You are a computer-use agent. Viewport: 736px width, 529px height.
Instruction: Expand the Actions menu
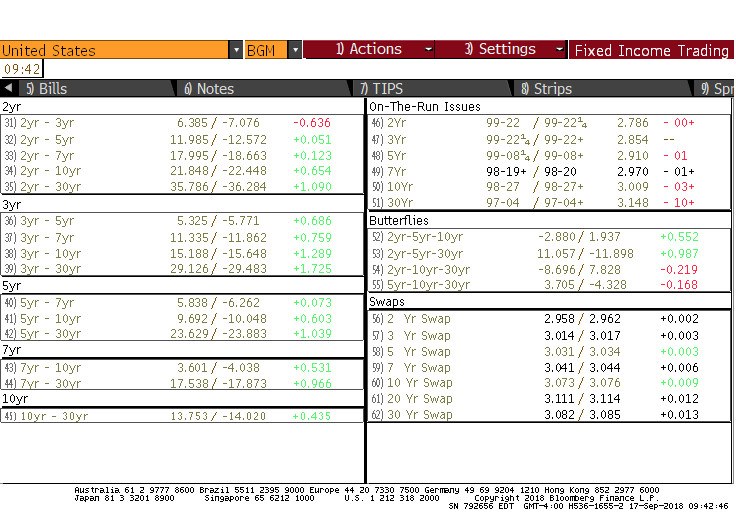pos(369,49)
